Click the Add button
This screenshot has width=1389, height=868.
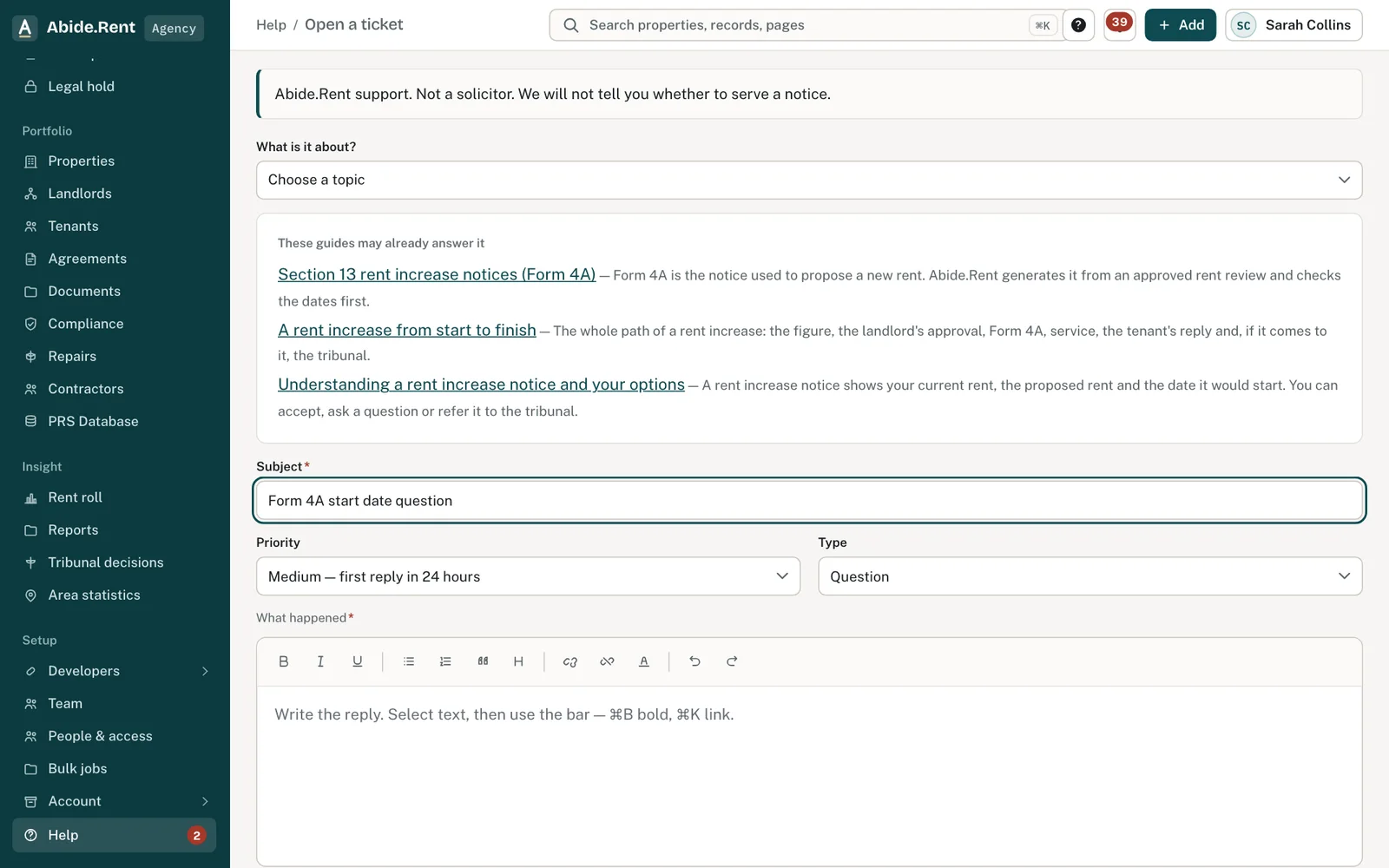(1181, 25)
